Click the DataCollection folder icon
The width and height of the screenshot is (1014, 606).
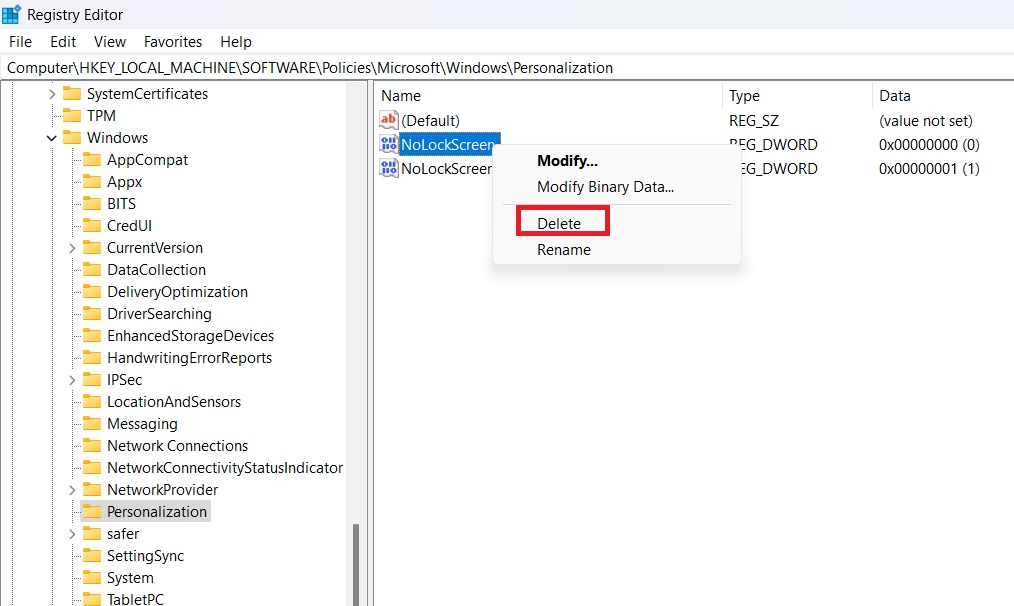point(91,269)
